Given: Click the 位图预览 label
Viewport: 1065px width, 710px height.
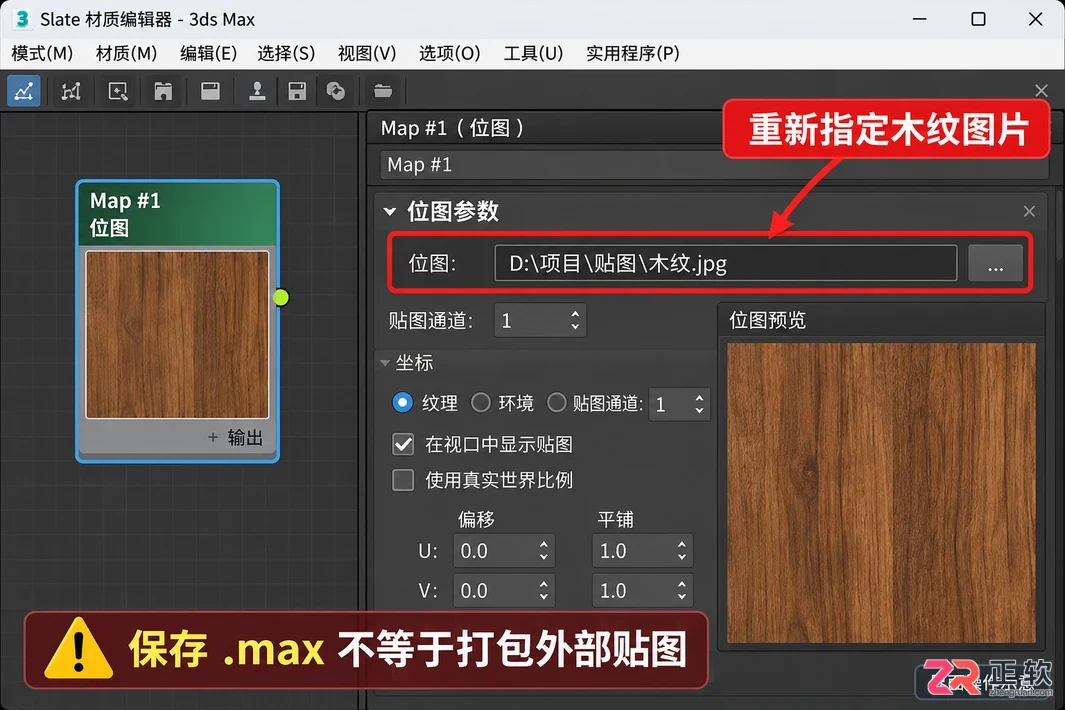Looking at the screenshot, I should coord(768,320).
